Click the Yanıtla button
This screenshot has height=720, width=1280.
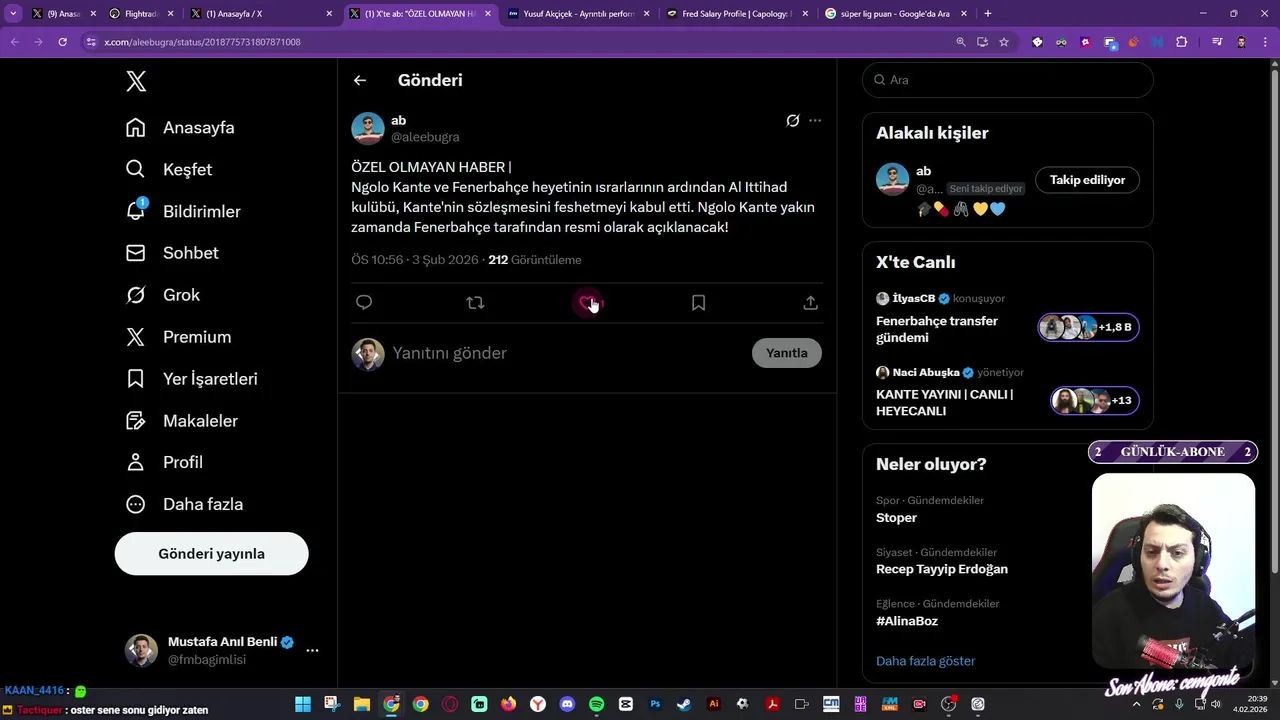pyautogui.click(x=787, y=353)
